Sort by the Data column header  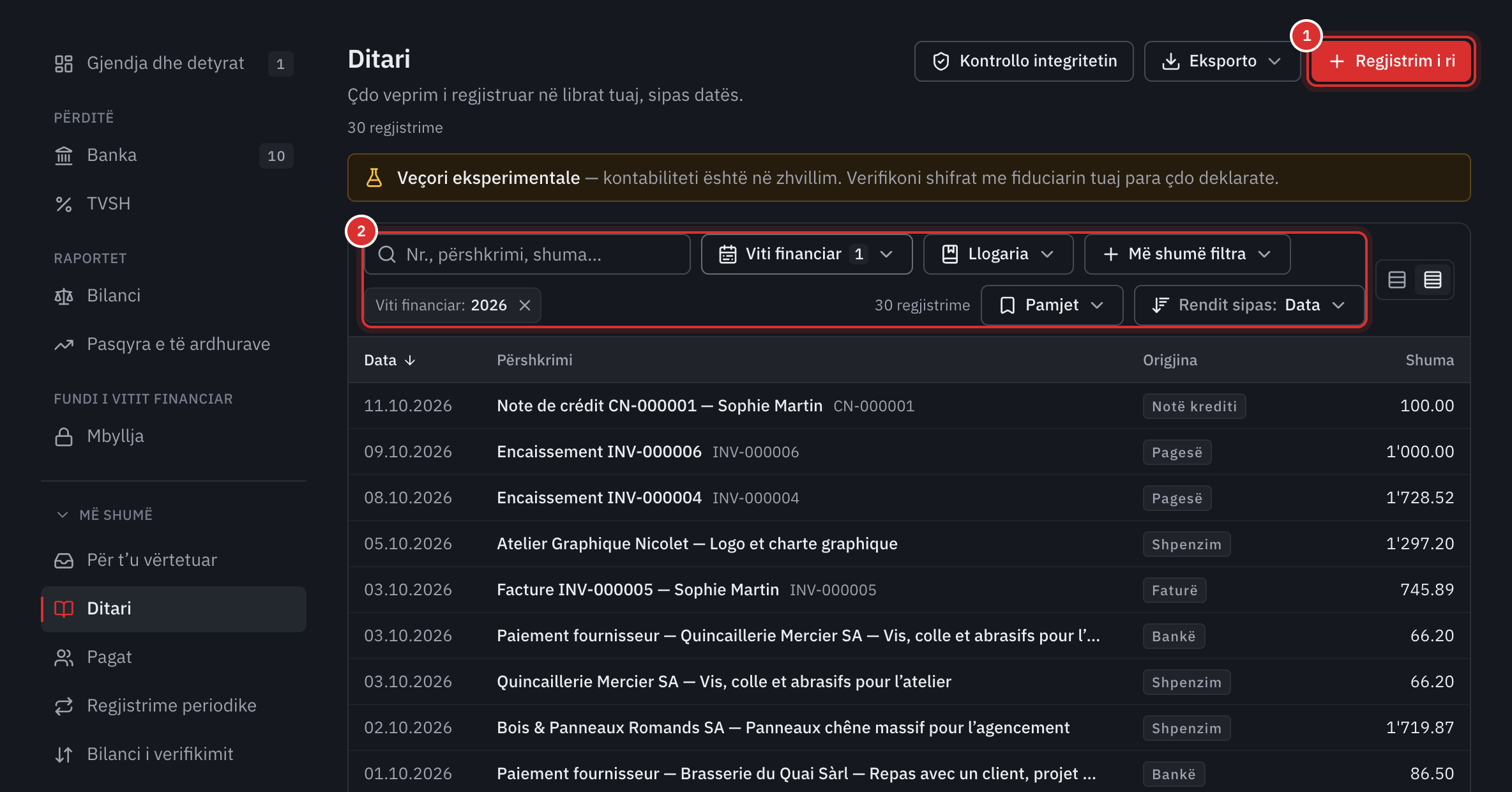click(389, 360)
